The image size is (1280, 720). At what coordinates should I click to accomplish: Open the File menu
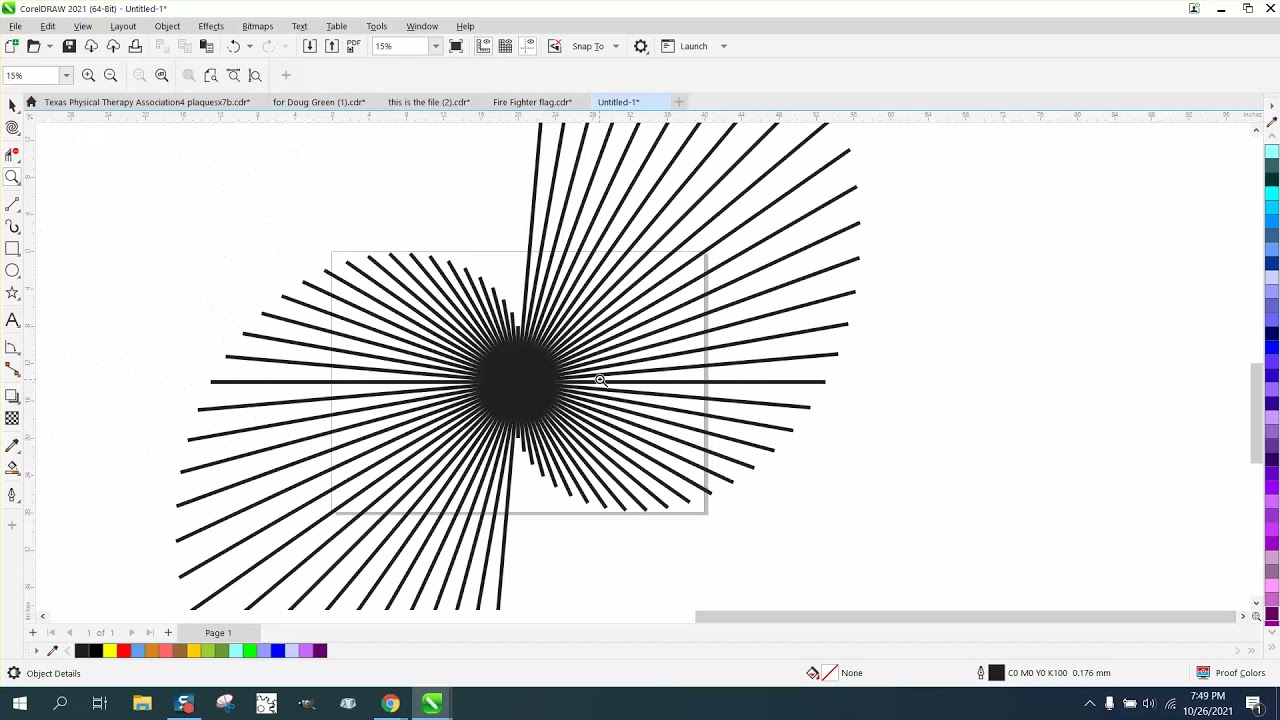click(x=15, y=26)
